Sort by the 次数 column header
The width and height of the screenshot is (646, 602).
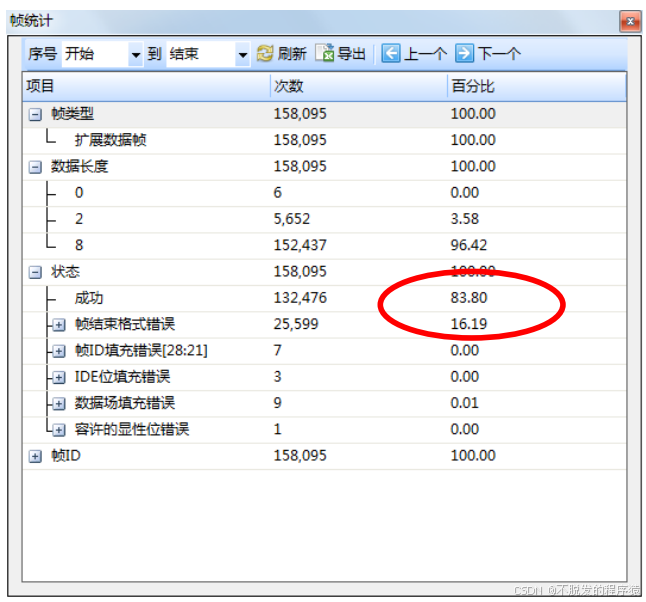click(359, 87)
